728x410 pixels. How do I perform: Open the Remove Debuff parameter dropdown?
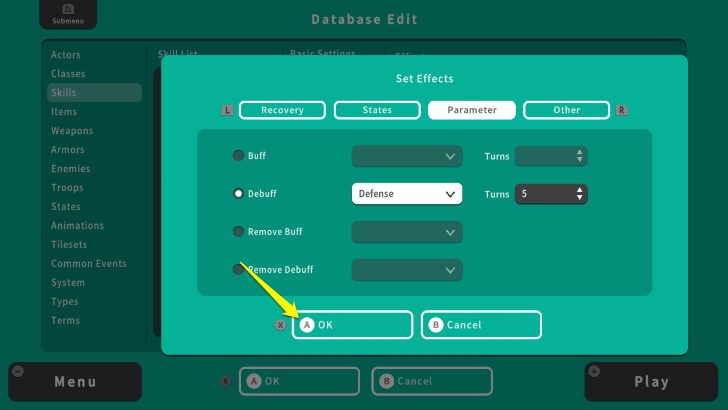(x=407, y=270)
